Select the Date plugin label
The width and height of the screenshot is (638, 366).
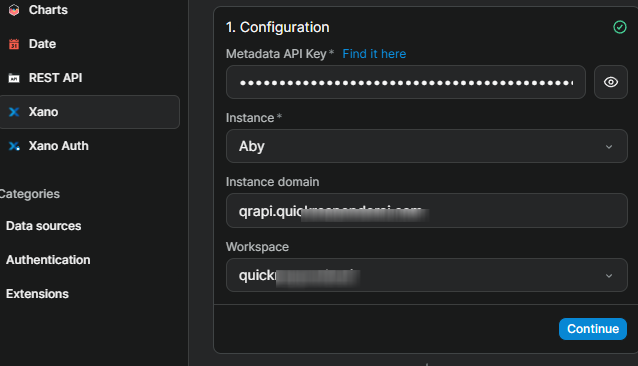(x=42, y=44)
